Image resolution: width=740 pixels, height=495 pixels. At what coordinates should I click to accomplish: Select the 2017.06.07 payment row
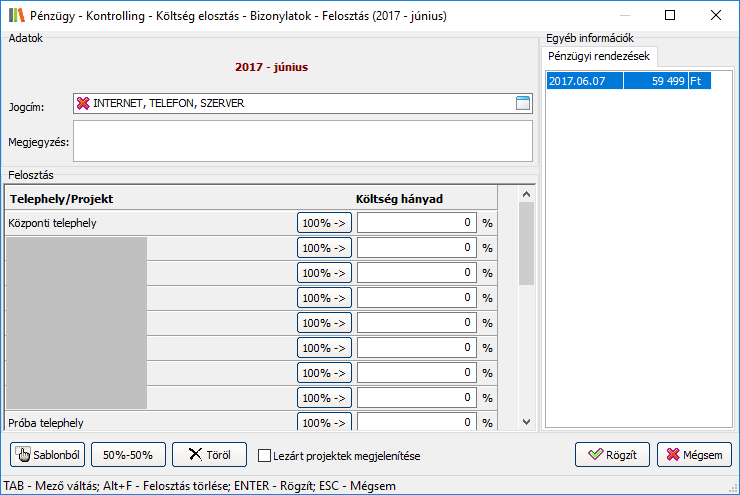tap(628, 81)
